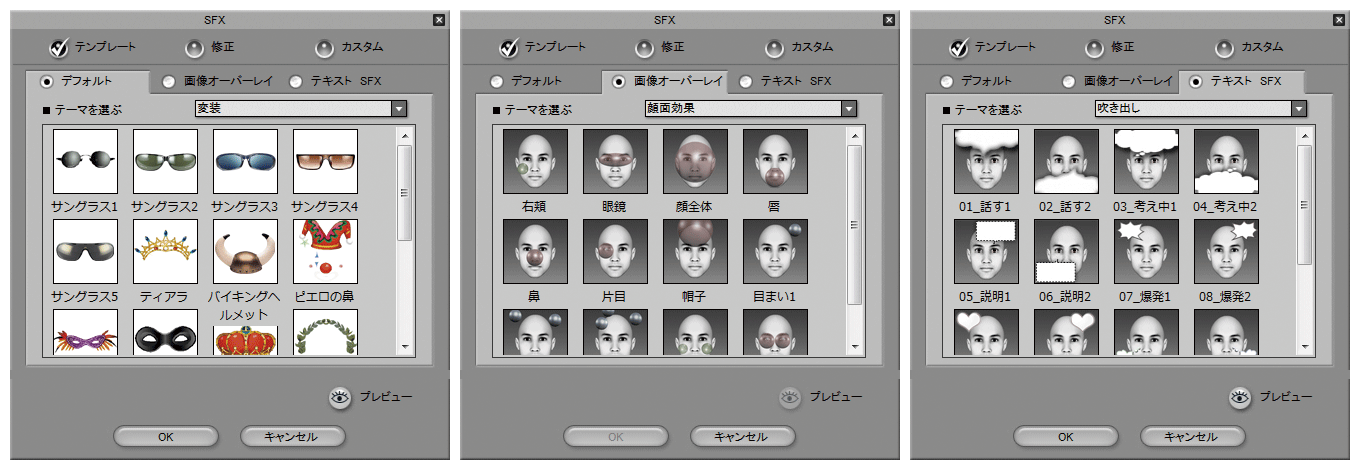Viewport: 1360px width, 470px height.
Task: Click scroll down arrow in middle window list
Action: click(855, 346)
